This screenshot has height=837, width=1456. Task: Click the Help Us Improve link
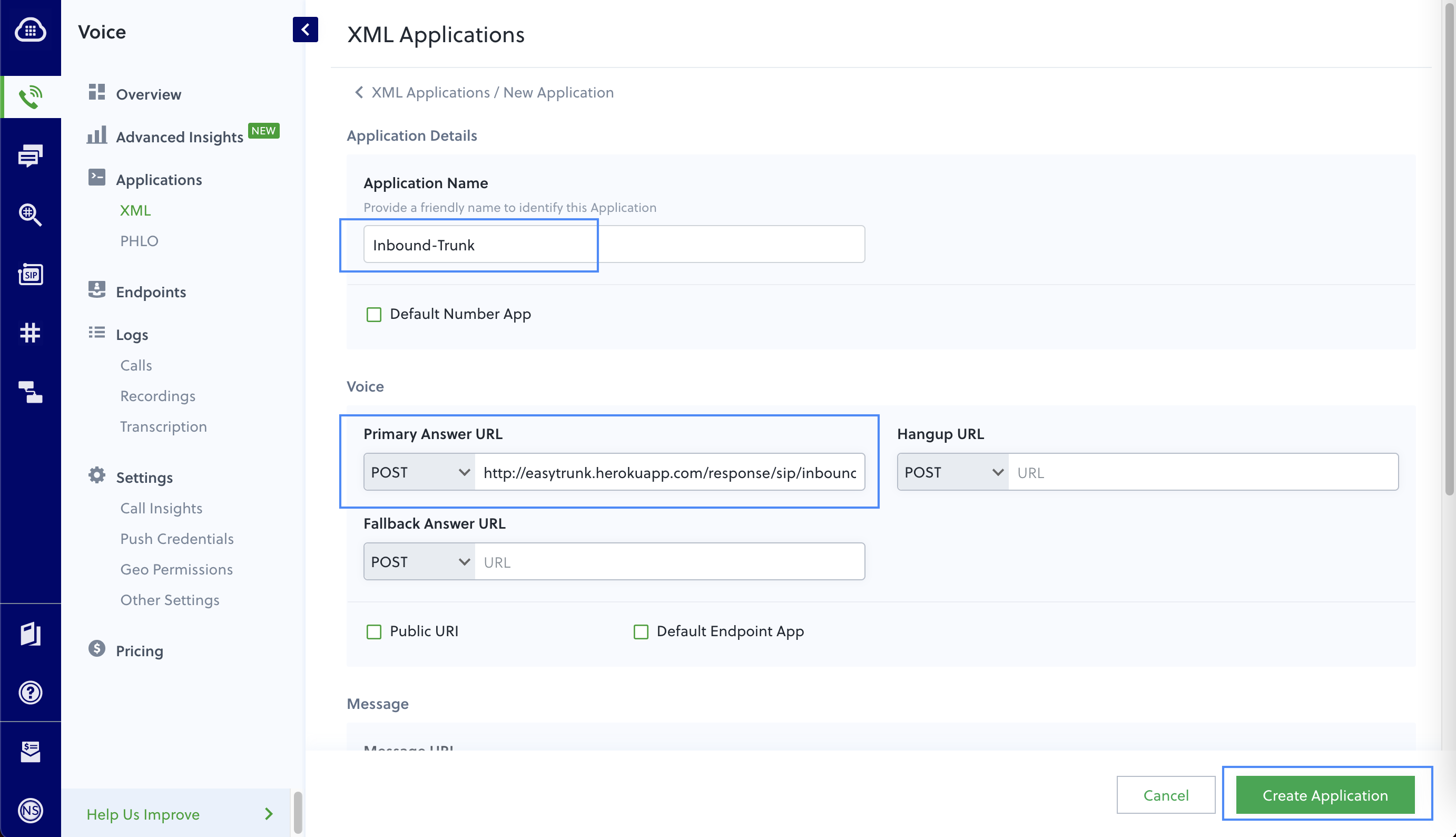[x=143, y=814]
